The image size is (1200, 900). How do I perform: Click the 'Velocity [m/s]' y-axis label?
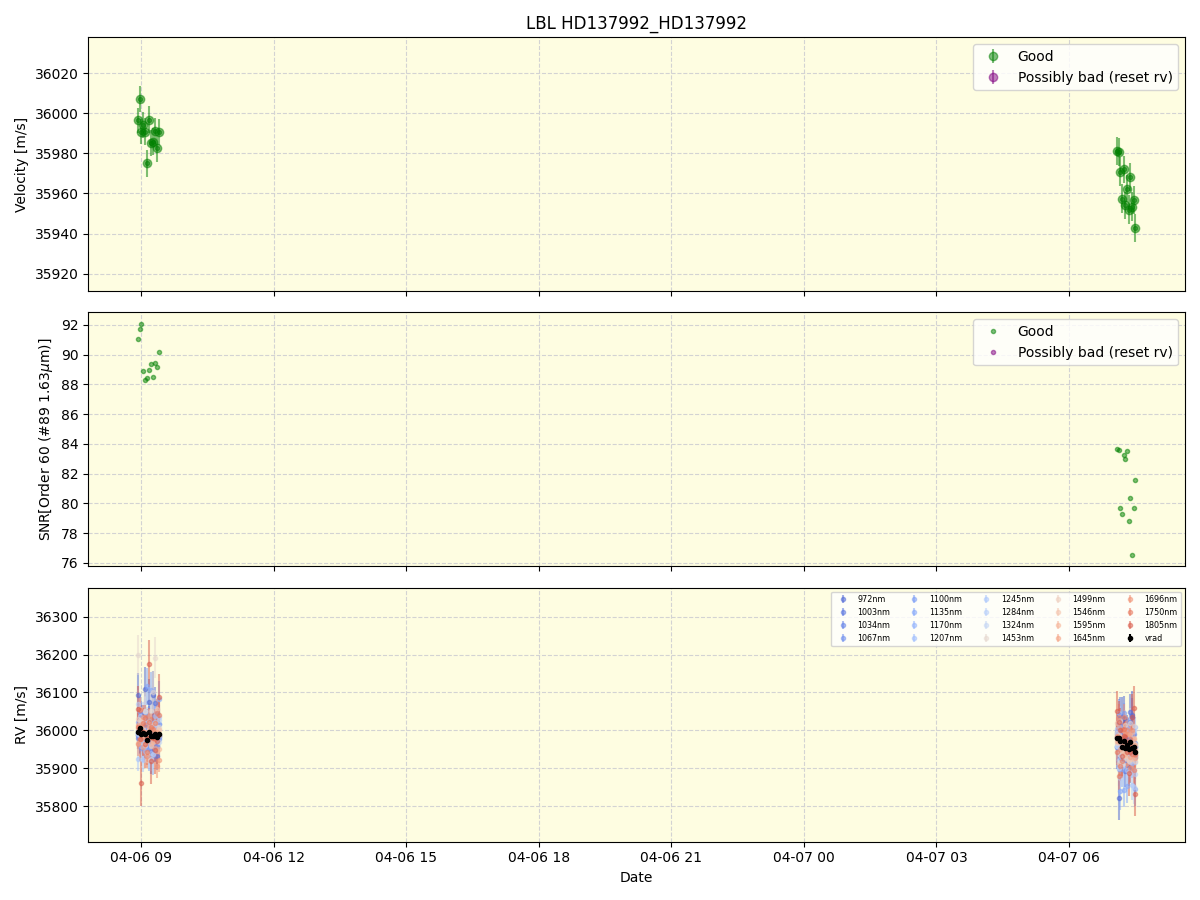(21, 165)
